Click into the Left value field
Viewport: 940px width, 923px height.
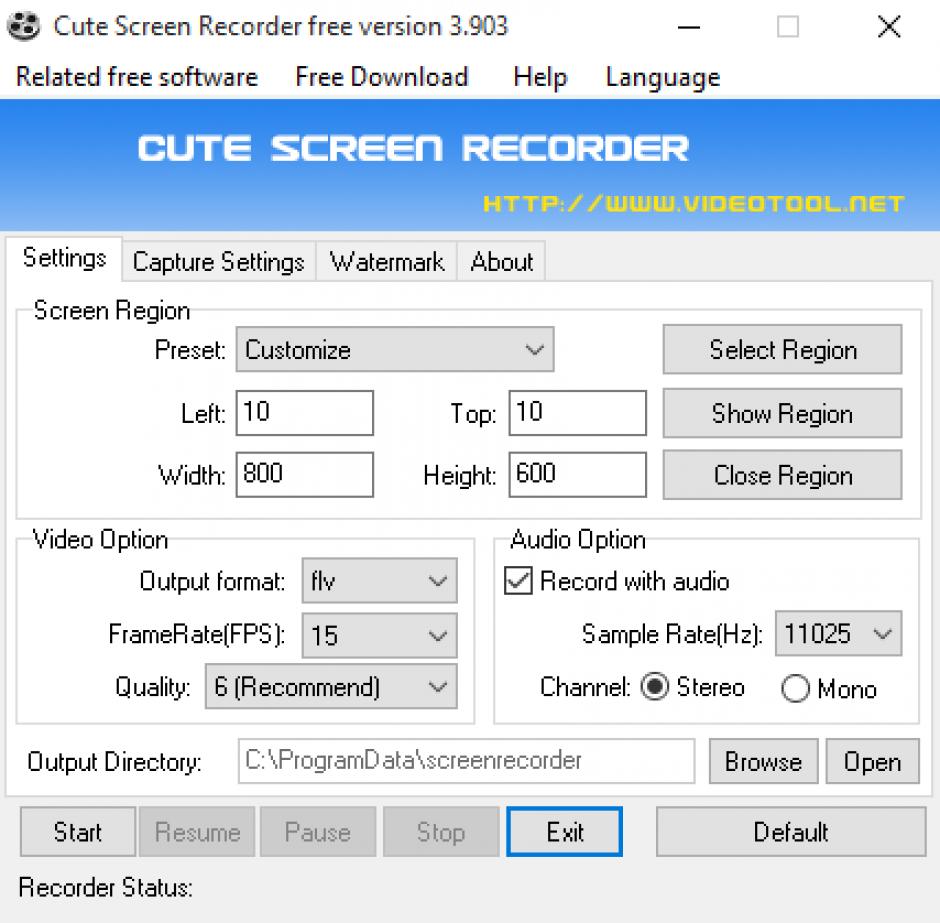(305, 413)
